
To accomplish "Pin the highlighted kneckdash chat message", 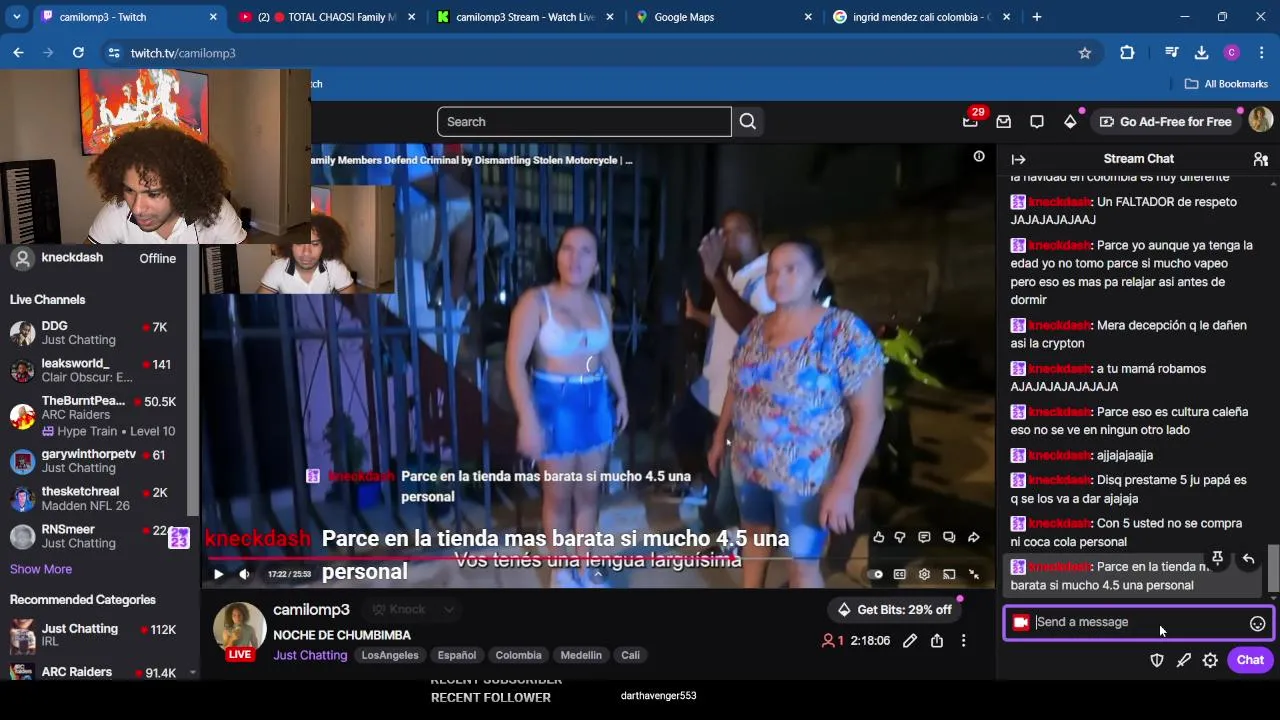I will coord(1217,559).
